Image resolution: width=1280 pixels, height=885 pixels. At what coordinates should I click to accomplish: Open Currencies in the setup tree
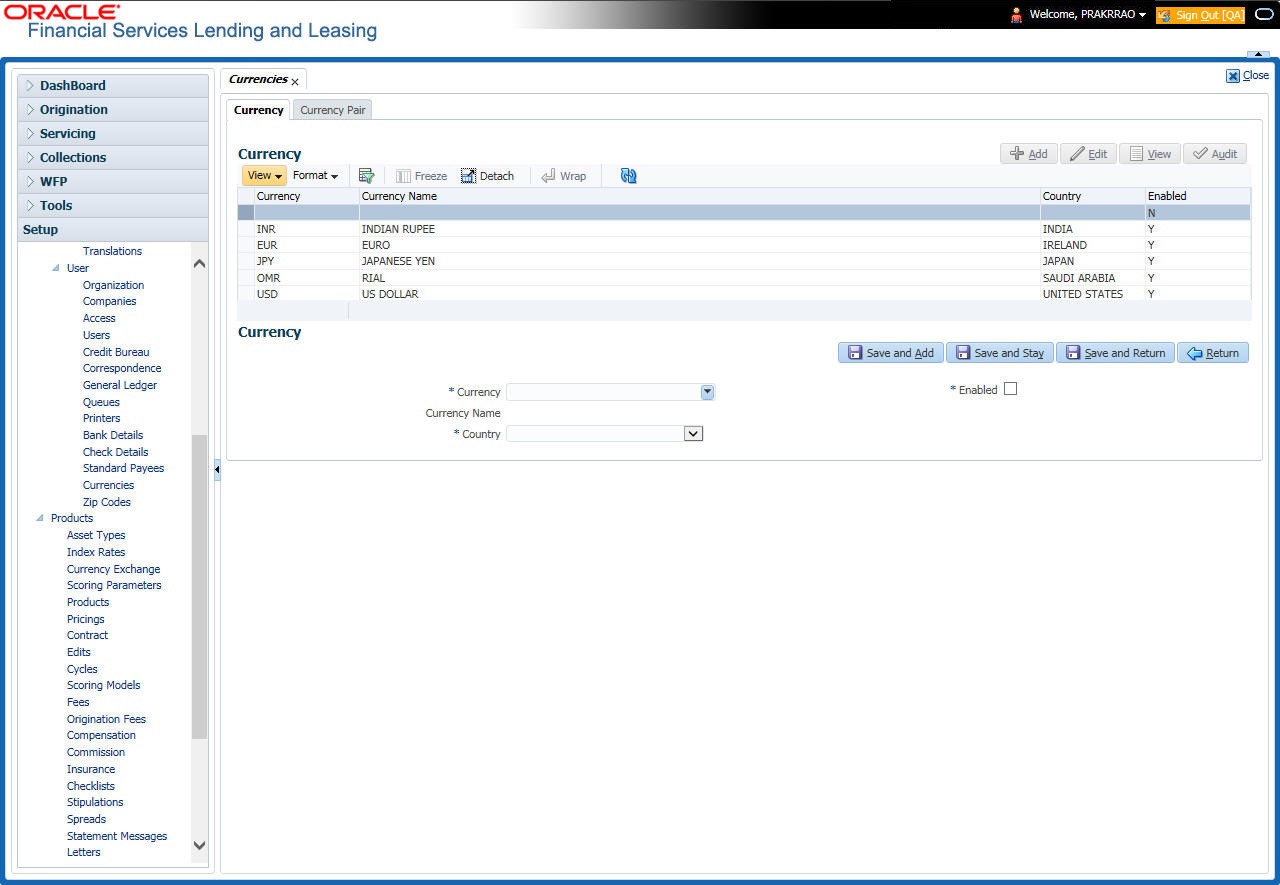click(x=108, y=485)
